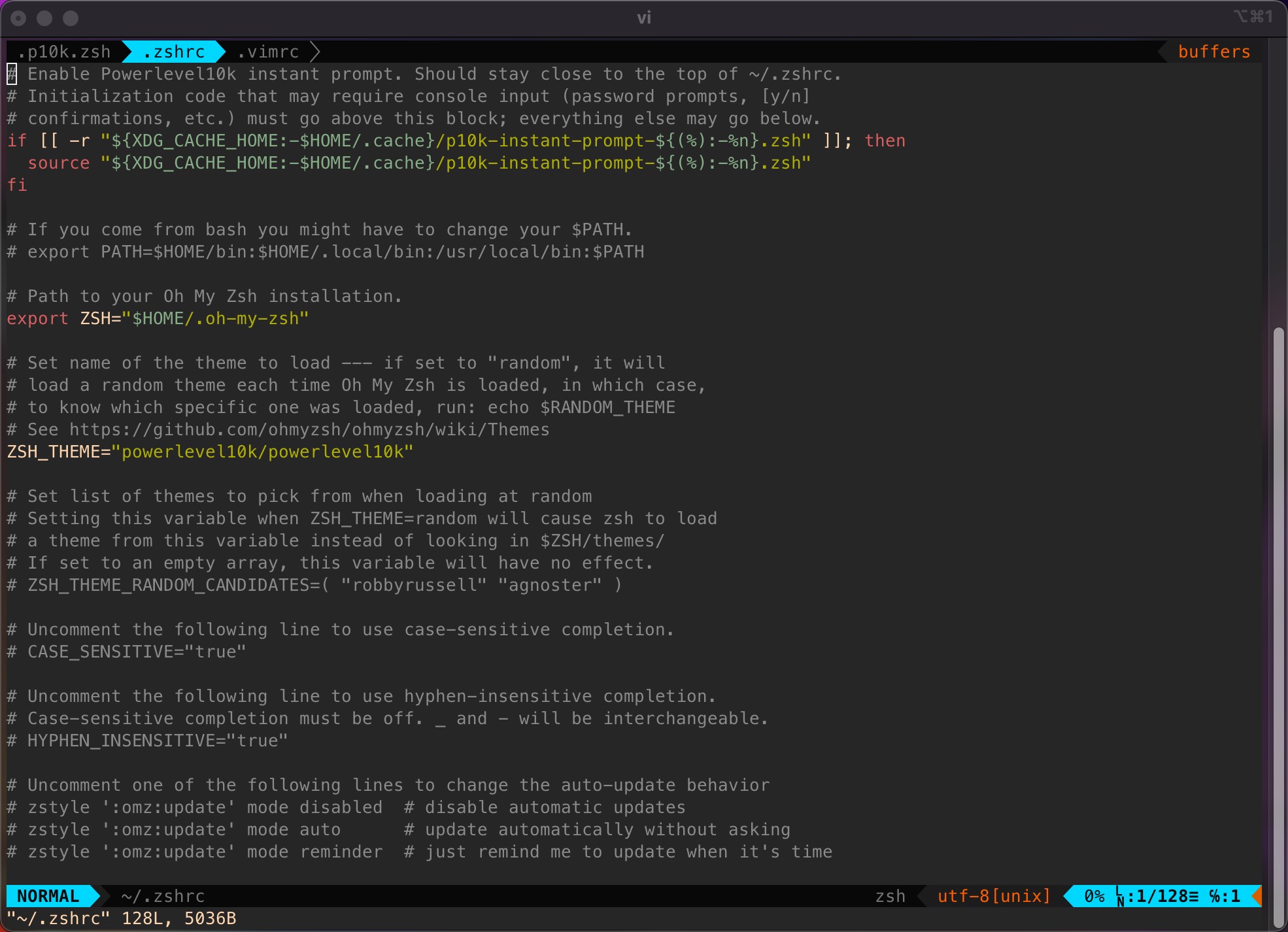
Task: Click the ~/.zshrc path in status line
Action: pos(163,896)
